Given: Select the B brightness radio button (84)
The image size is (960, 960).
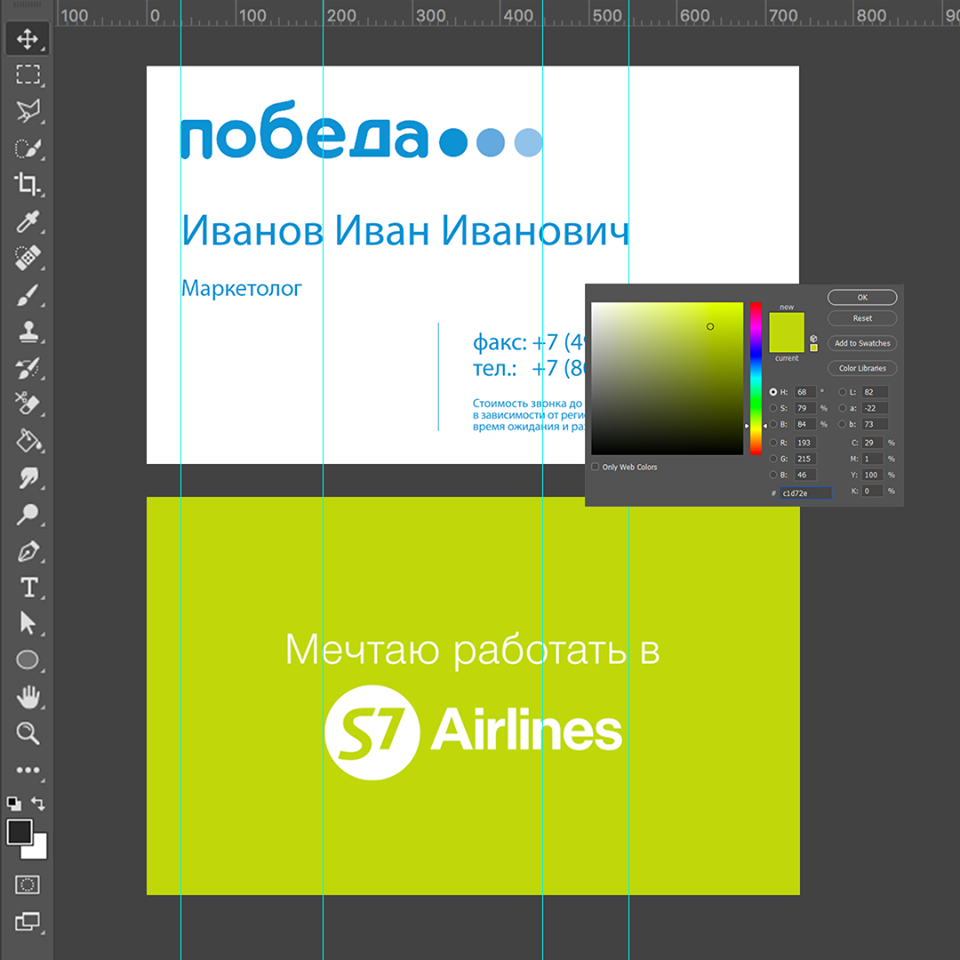Looking at the screenshot, I should [773, 424].
